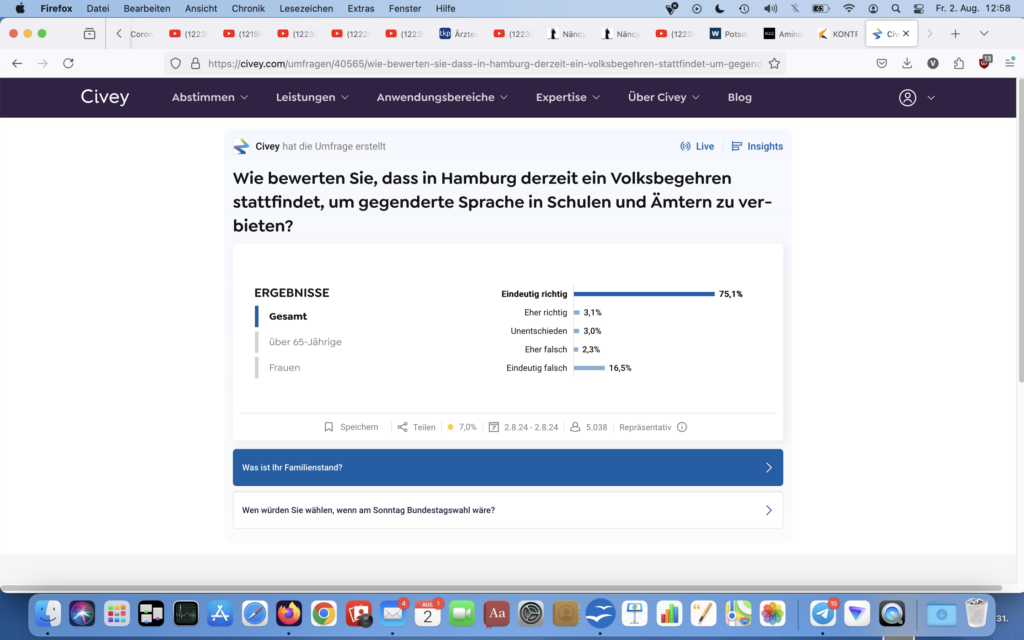Open the Anwendungsbereiche dropdown
The width and height of the screenshot is (1024, 640).
click(442, 98)
